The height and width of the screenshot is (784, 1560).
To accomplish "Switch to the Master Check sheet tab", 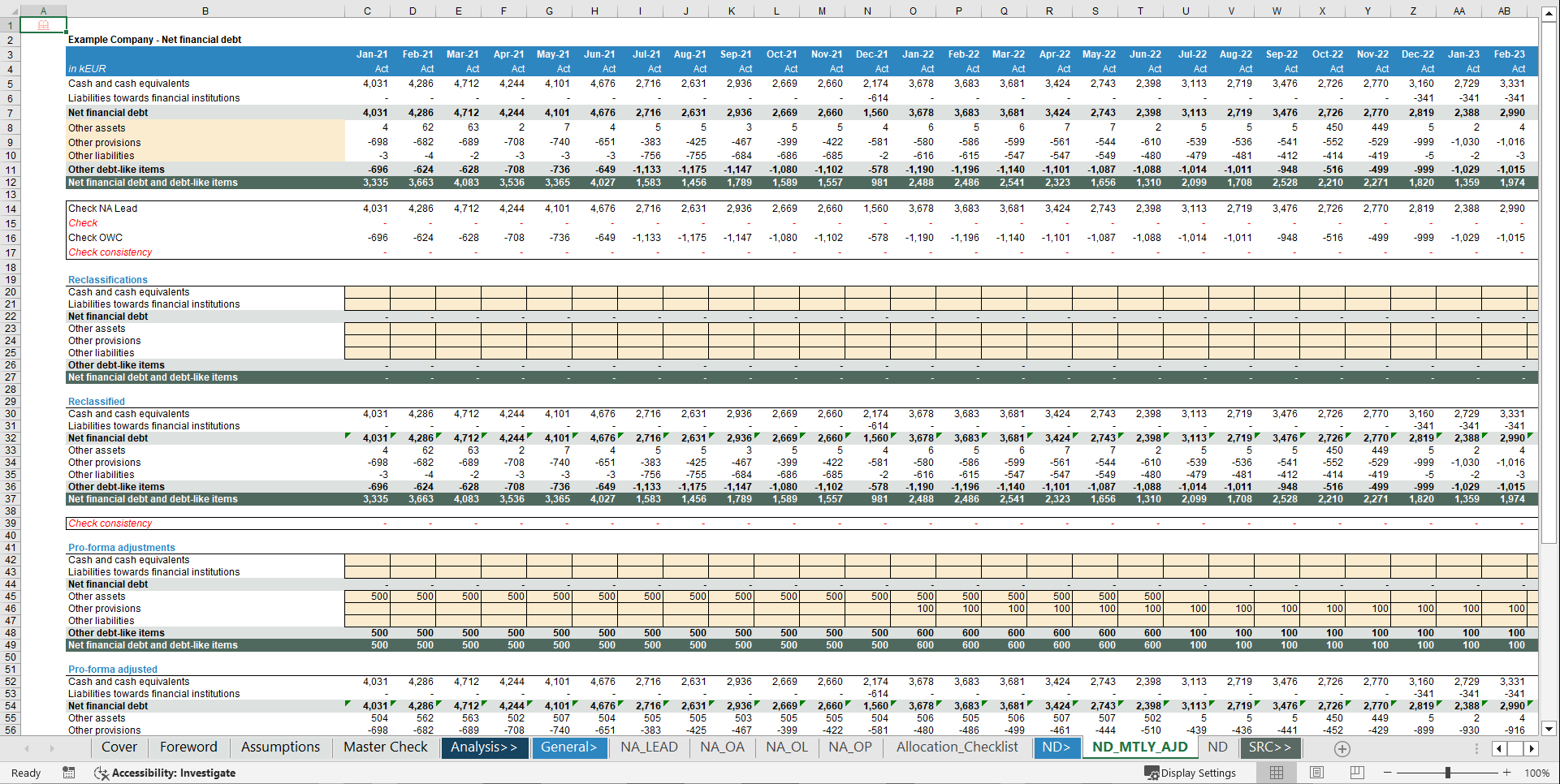I will [x=383, y=747].
